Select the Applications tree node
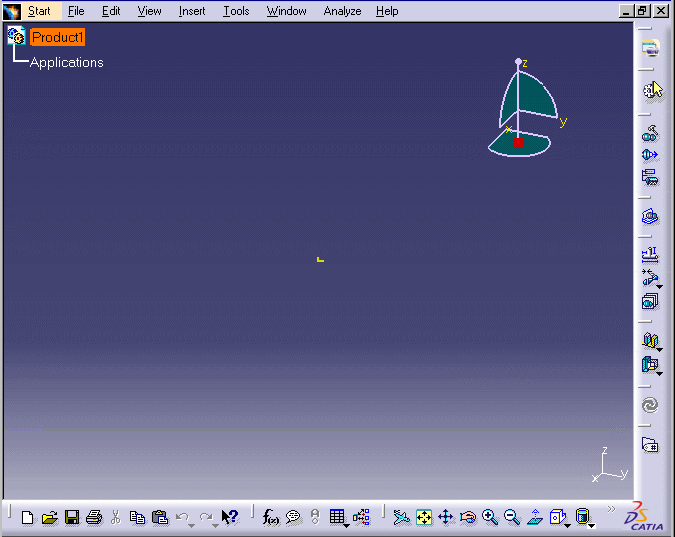Screen dimensions: 675x537 click(x=66, y=62)
